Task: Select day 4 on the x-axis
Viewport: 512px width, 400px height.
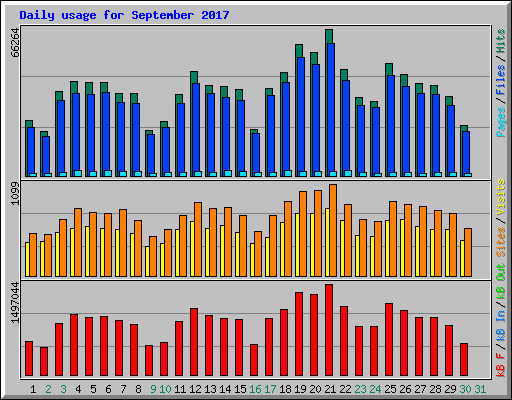Action: pos(78,389)
